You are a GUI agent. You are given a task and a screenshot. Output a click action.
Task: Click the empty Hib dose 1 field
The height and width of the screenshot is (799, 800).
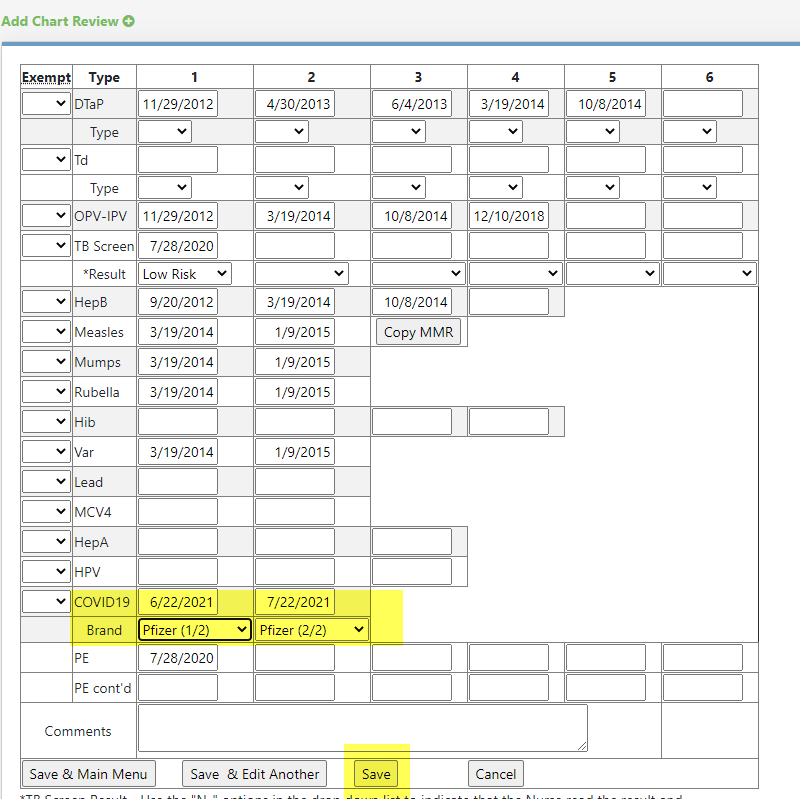[x=178, y=422]
